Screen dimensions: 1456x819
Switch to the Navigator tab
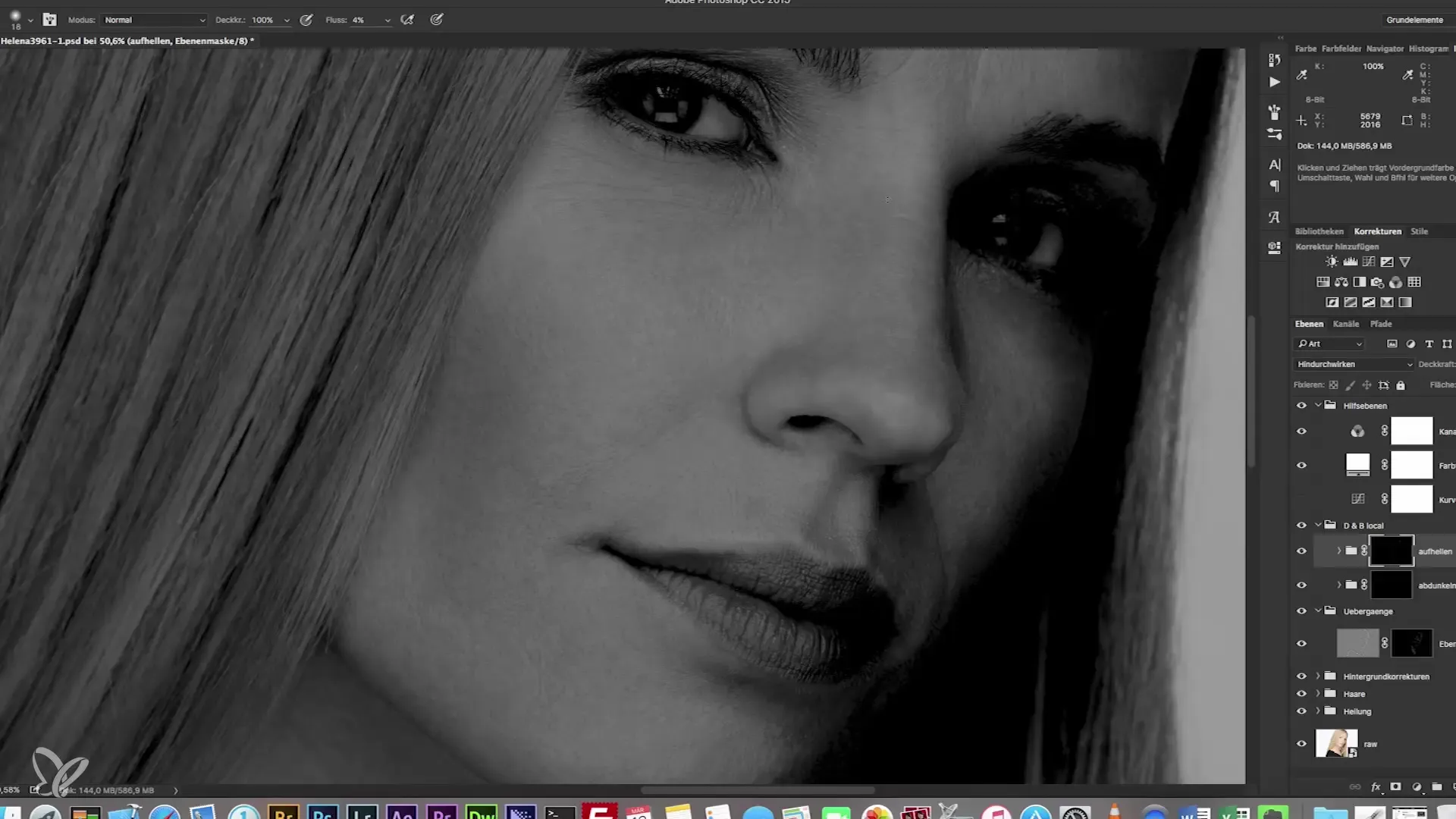tap(1385, 49)
